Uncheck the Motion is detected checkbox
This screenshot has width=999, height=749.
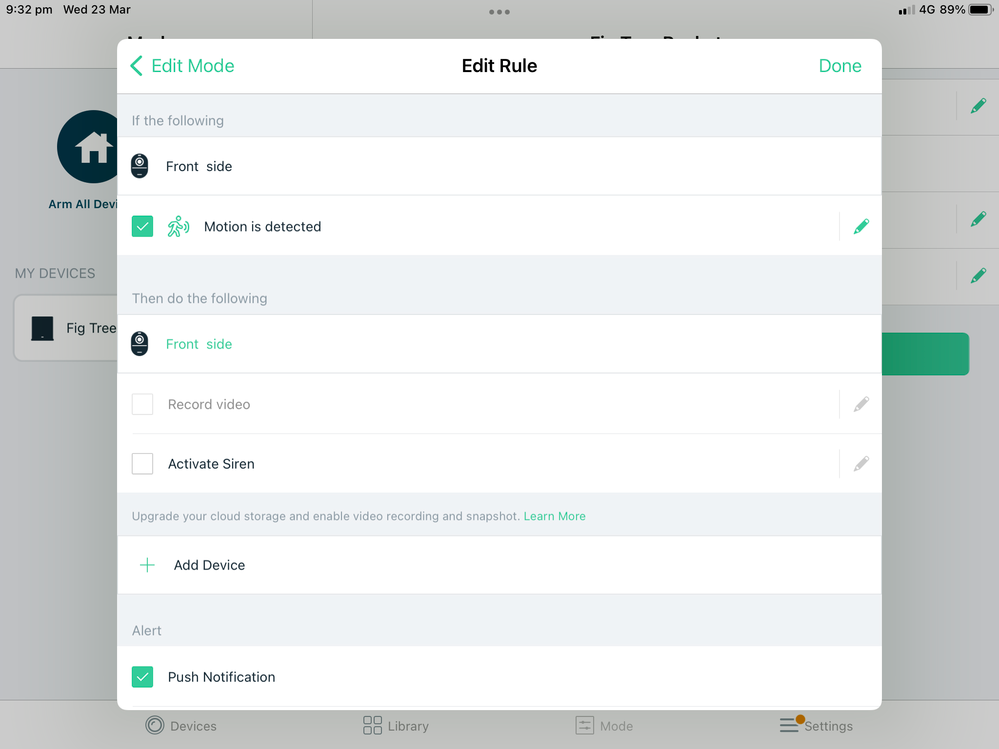(x=142, y=227)
